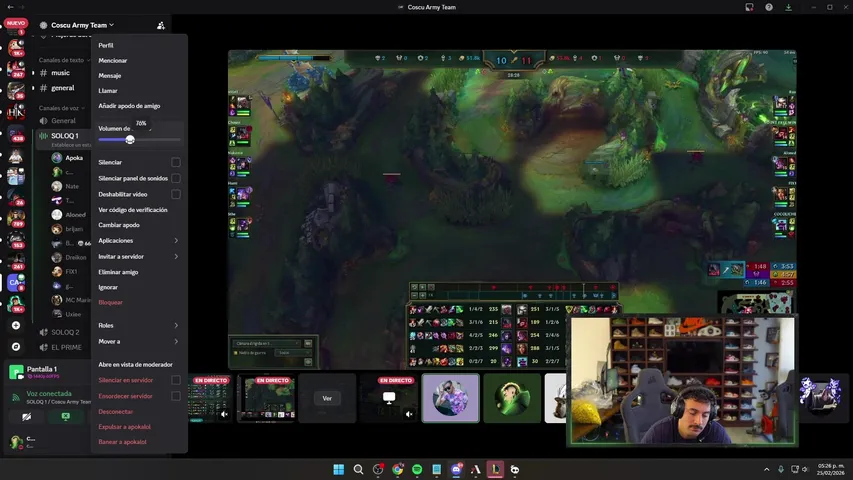Select the second EN DIRECTO stream thumbnail
The width and height of the screenshot is (853, 480).
(x=266, y=398)
